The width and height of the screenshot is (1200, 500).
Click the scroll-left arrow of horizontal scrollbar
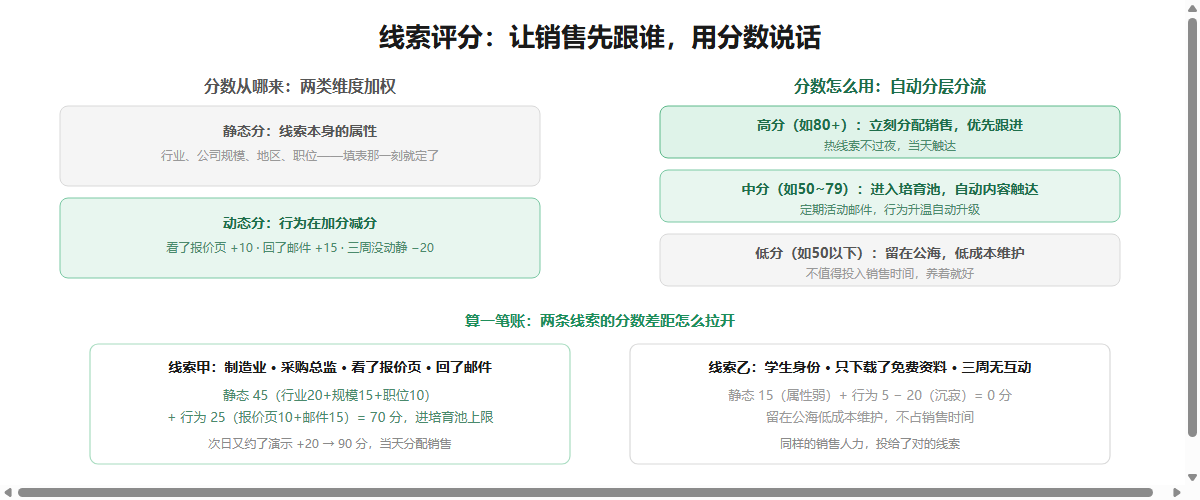(x=8, y=492)
